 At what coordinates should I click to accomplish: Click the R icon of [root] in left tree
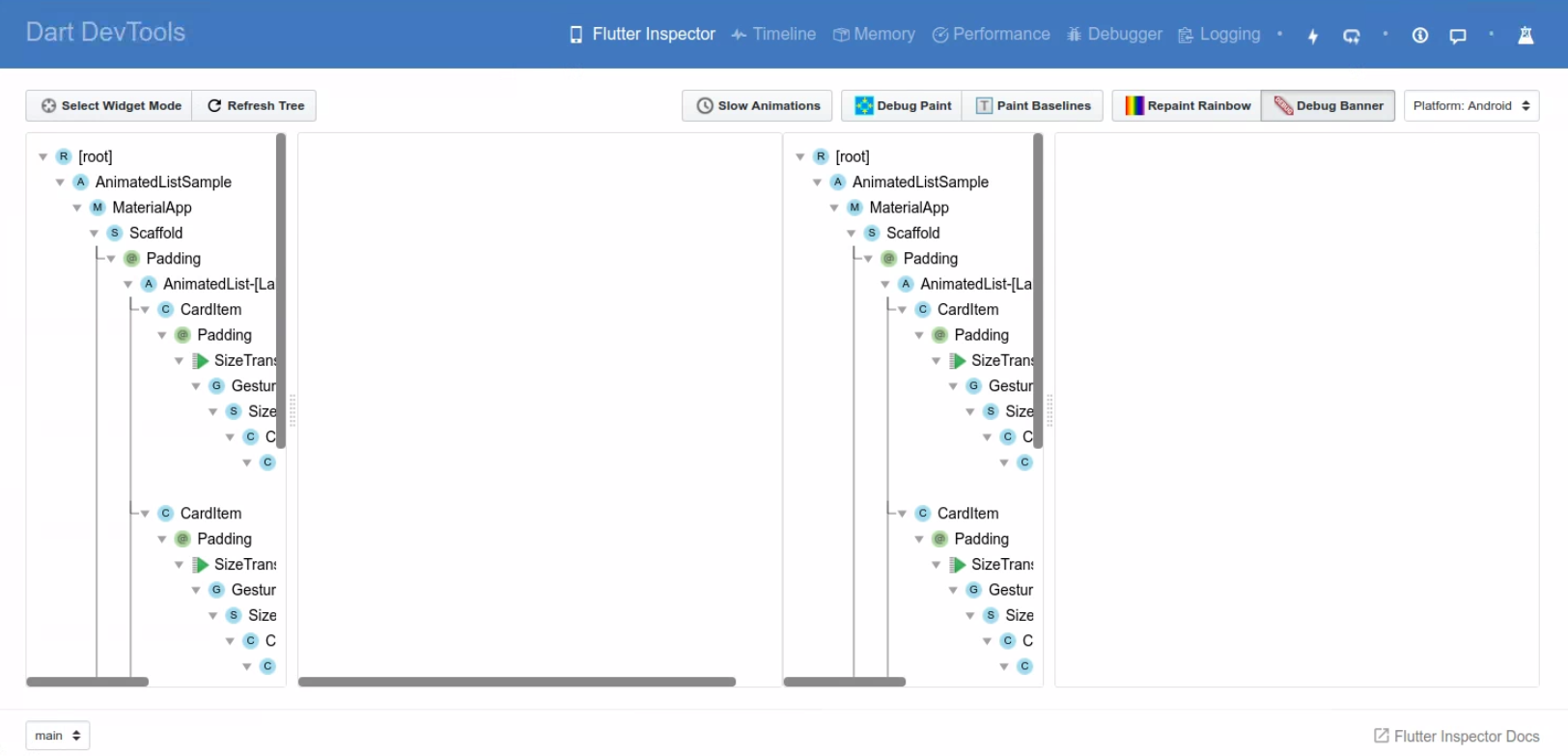(x=64, y=156)
